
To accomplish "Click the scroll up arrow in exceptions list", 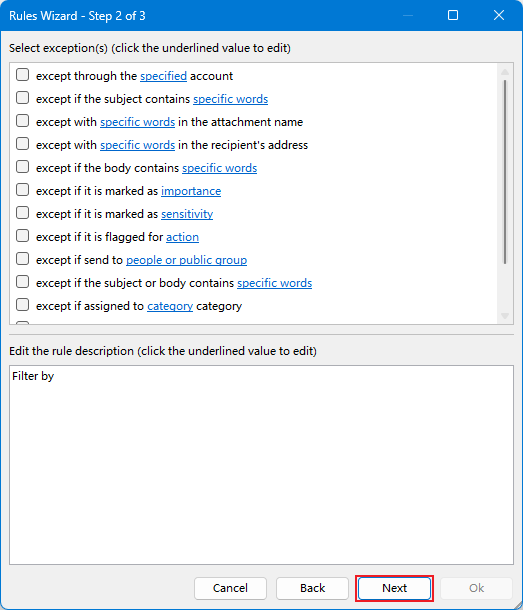I will click(505, 72).
